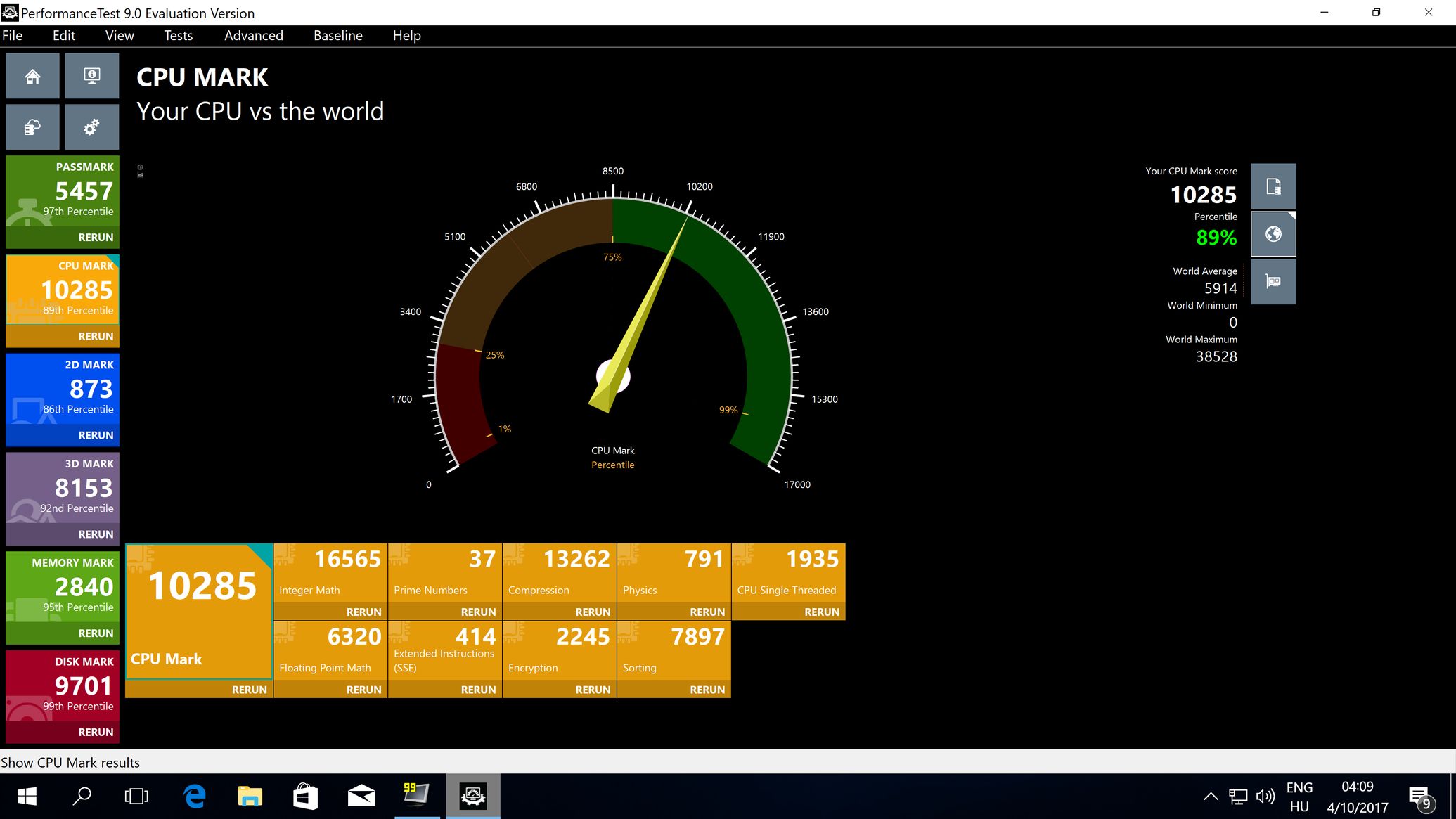Rerun the Compression test

593,612
